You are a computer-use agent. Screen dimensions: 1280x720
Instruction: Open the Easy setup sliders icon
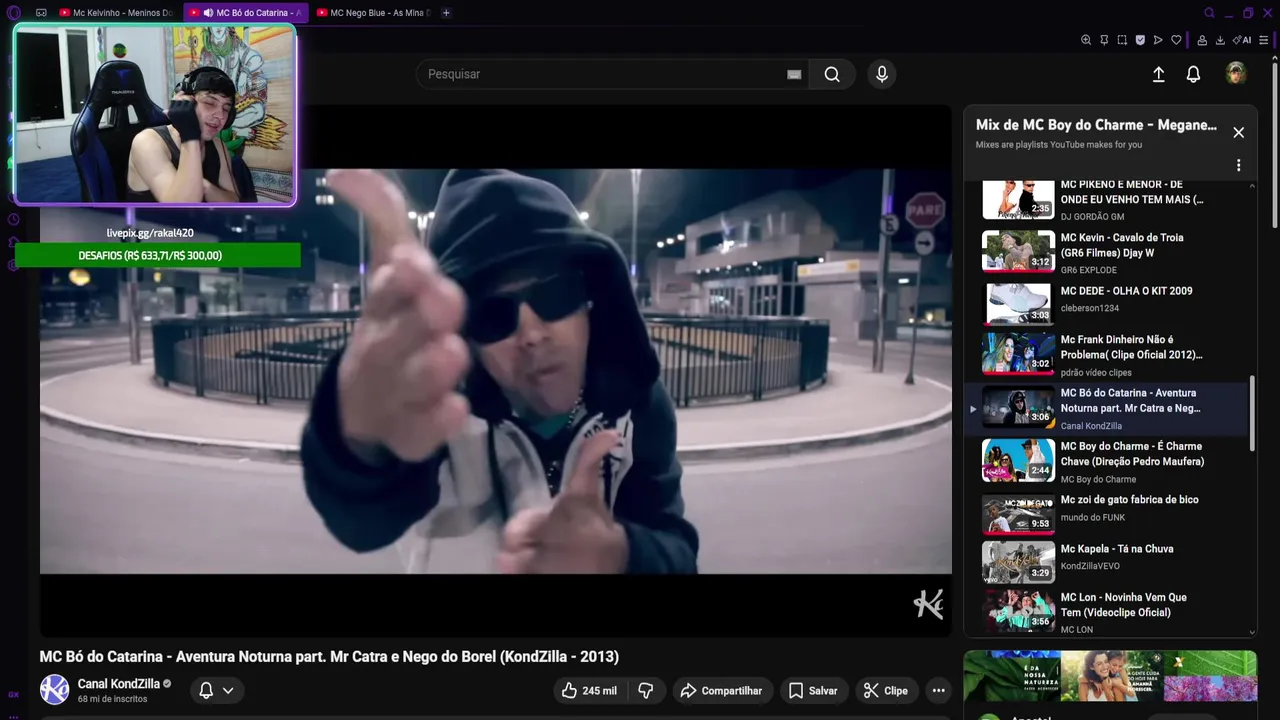tap(1265, 40)
